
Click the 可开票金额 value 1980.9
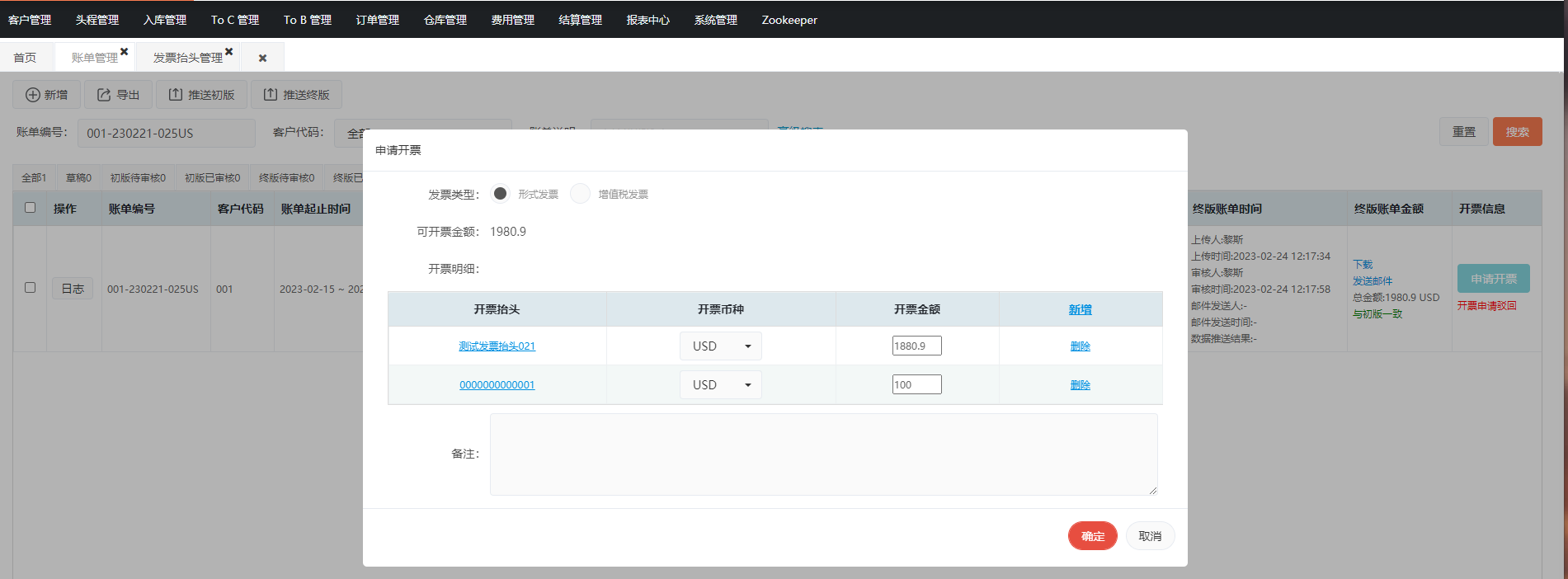point(508,232)
